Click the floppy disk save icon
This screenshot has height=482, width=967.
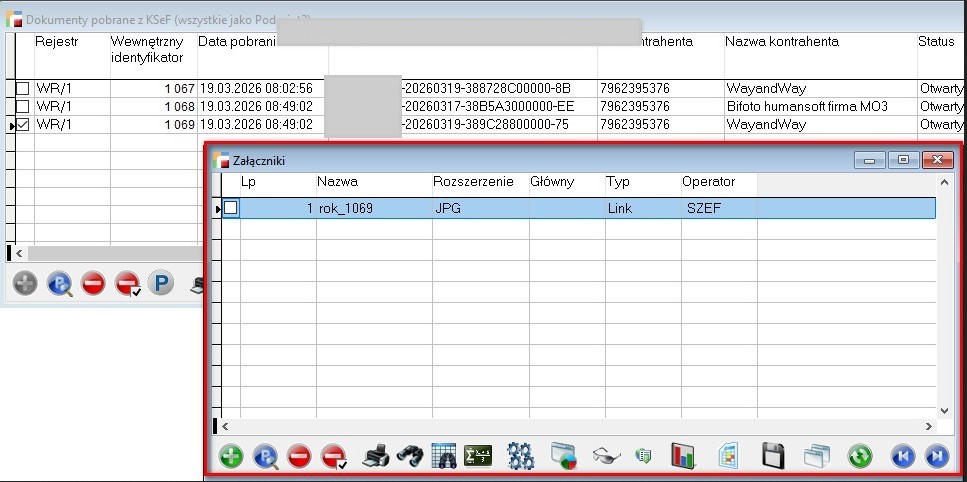click(772, 457)
